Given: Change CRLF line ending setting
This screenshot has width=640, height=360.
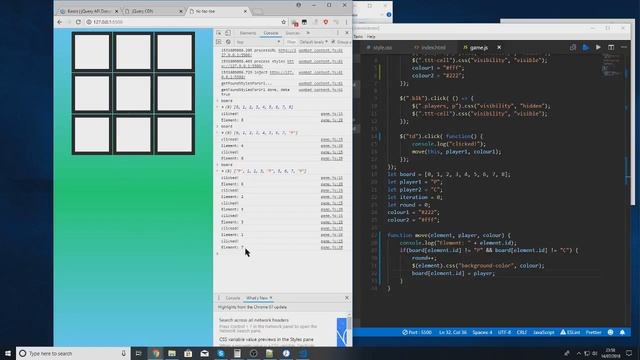Looking at the screenshot, I should (x=522, y=333).
